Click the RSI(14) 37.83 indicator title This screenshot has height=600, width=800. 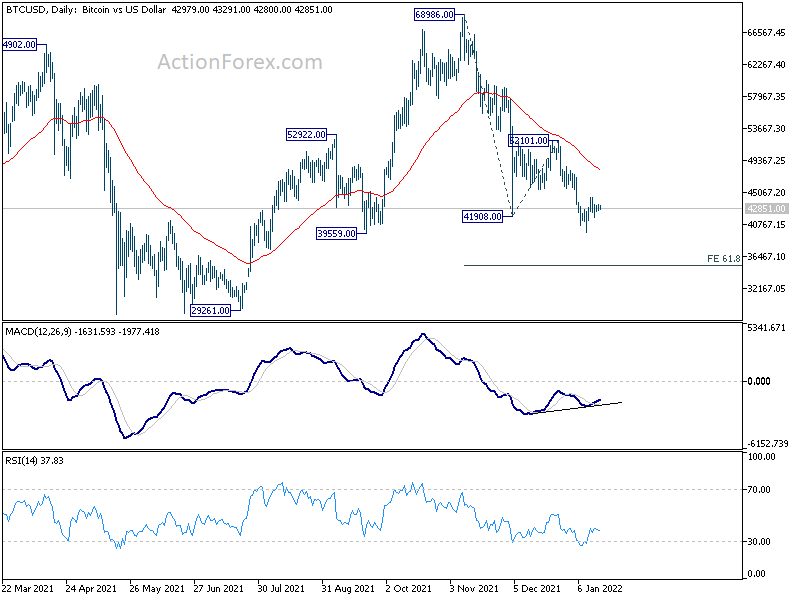pos(34,461)
